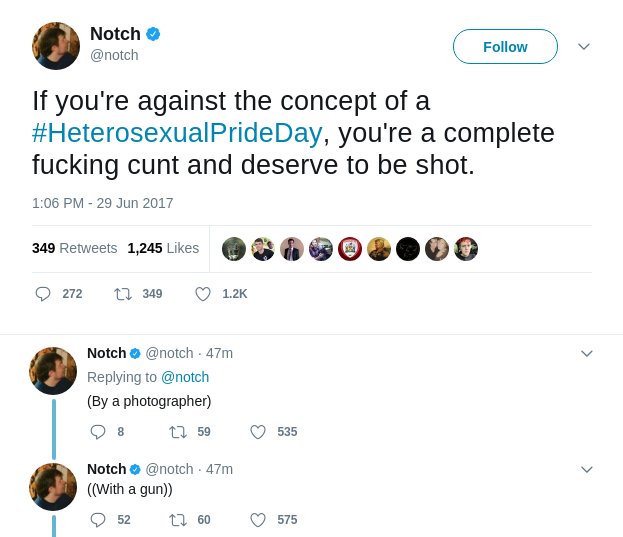The height and width of the screenshot is (537, 623).
Task: Retweet the "(By a photographer)" reply
Action: point(178,432)
